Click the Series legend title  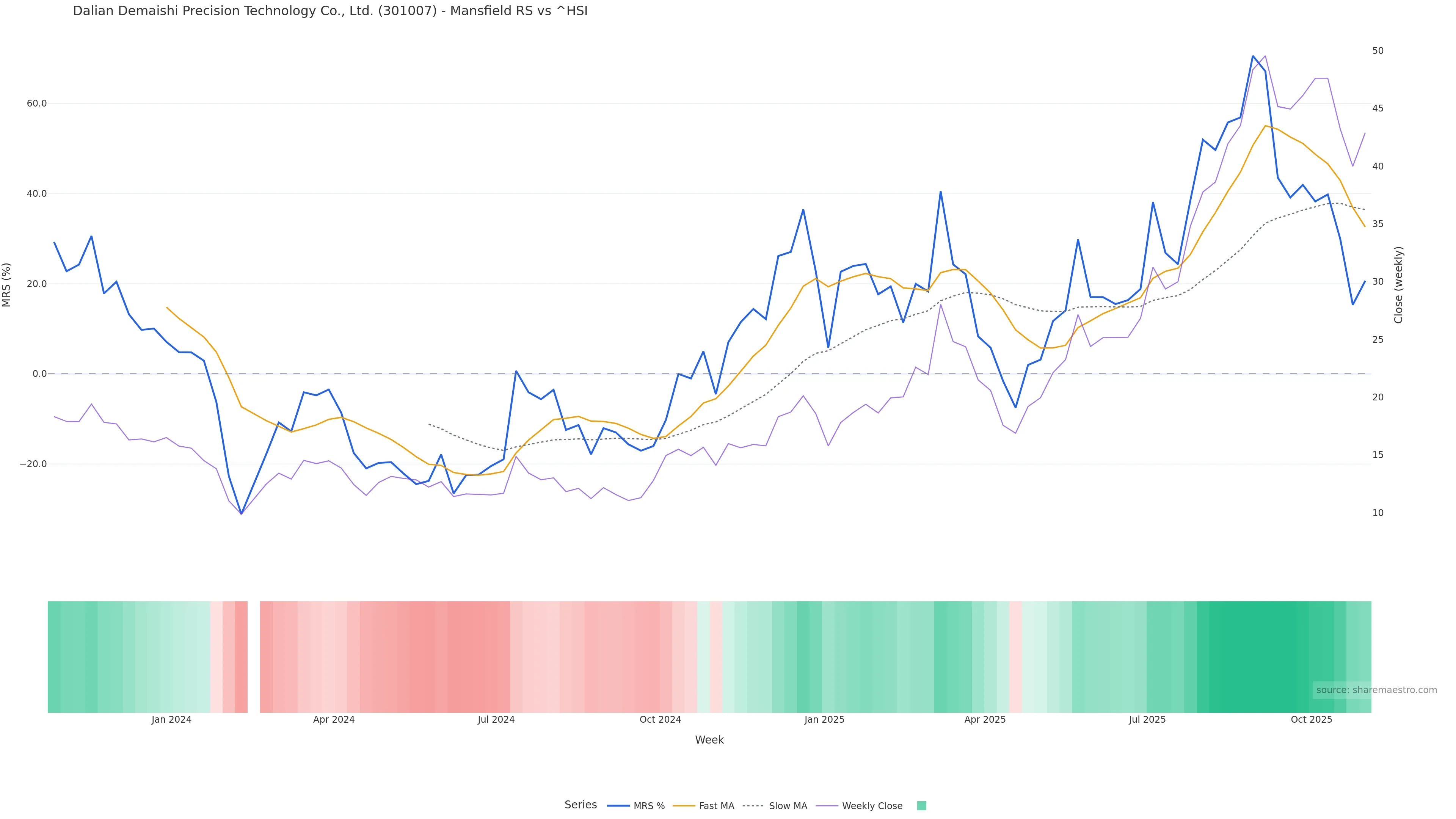pos(581,805)
